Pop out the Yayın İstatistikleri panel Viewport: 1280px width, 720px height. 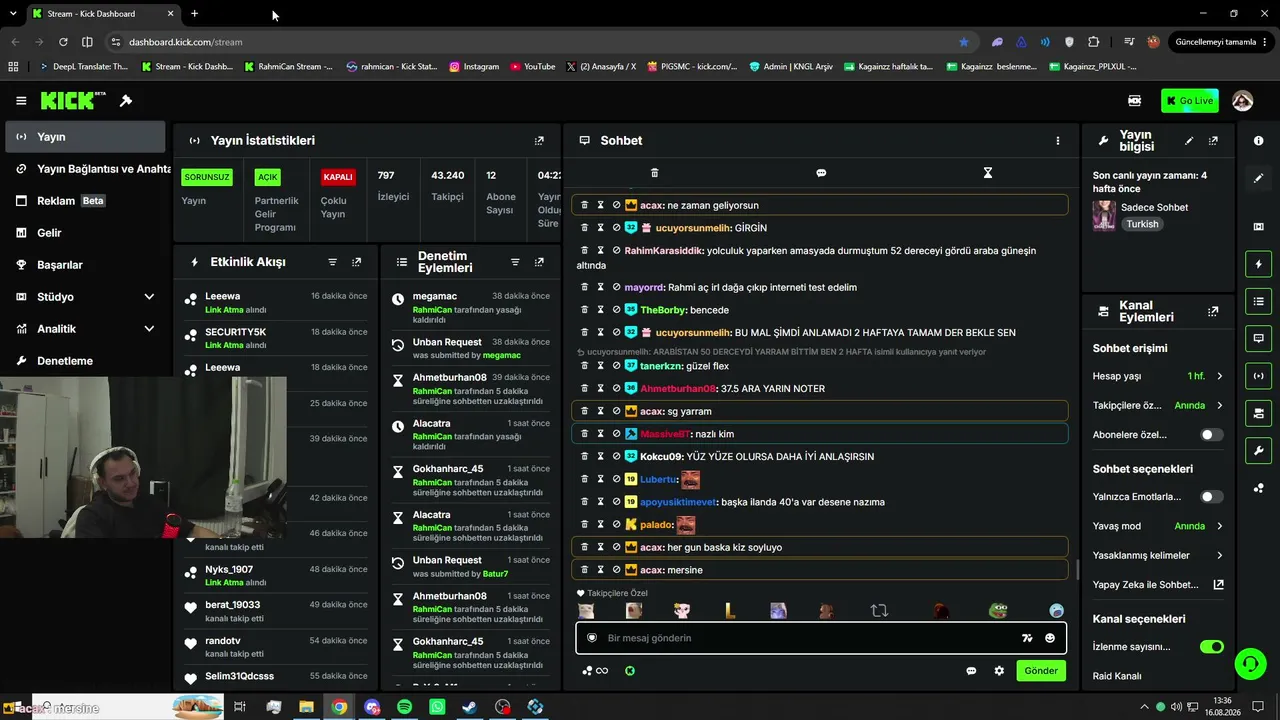[539, 141]
